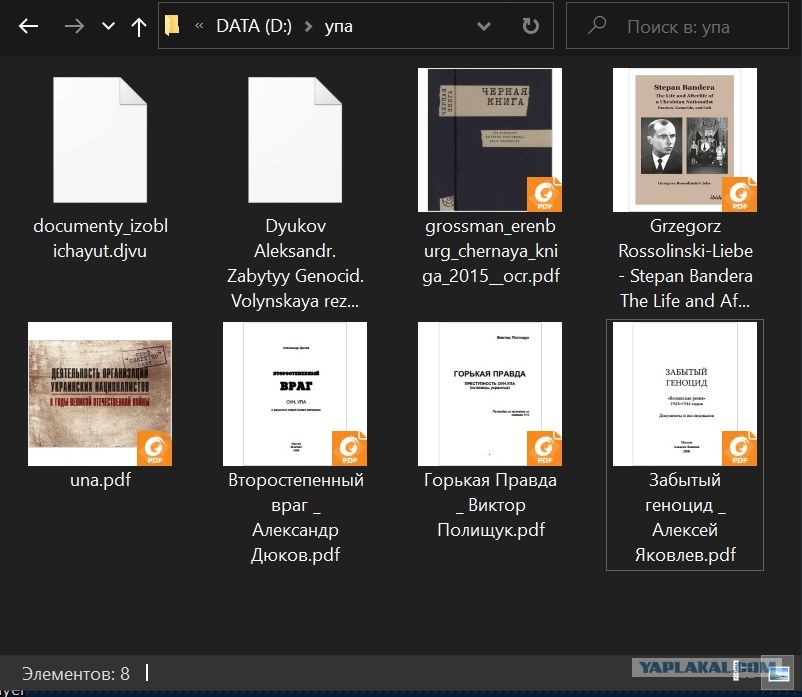Select the Dyukov Aleksandr Zabytyy Genocid file
Image resolution: width=802 pixels, height=697 pixels.
point(295,140)
